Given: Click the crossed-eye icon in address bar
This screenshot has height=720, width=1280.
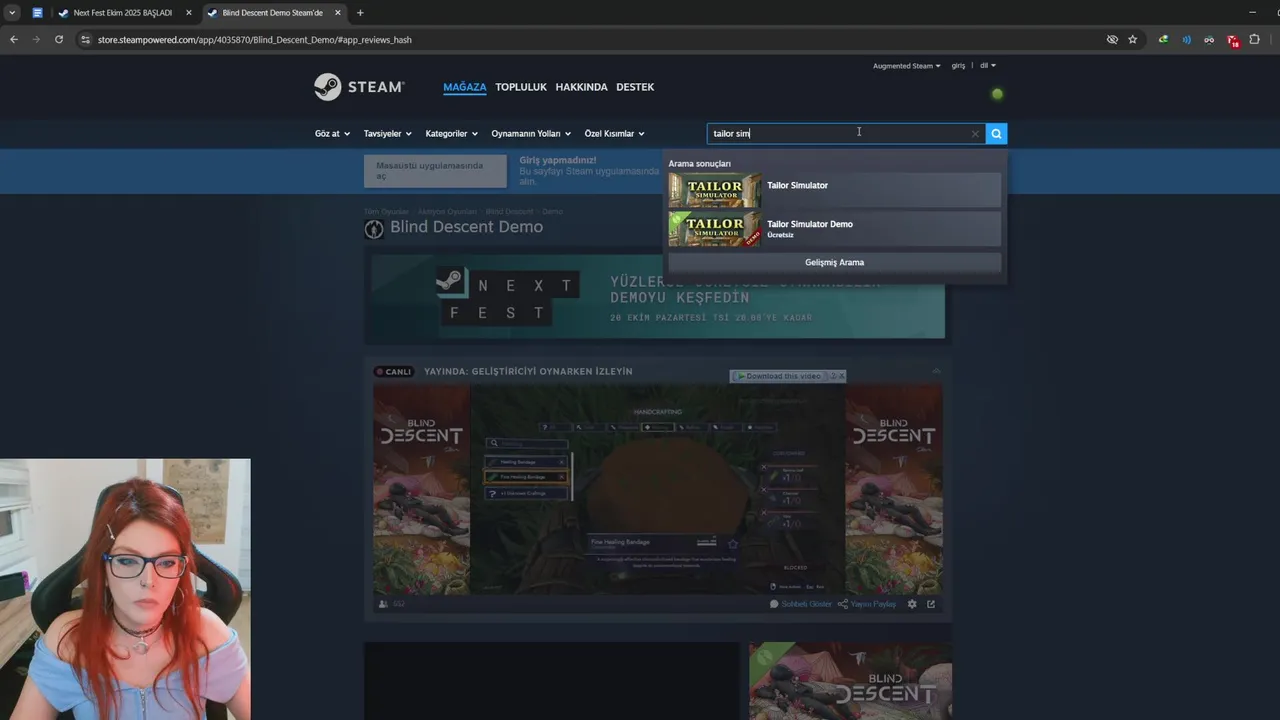Looking at the screenshot, I should pos(1112,39).
